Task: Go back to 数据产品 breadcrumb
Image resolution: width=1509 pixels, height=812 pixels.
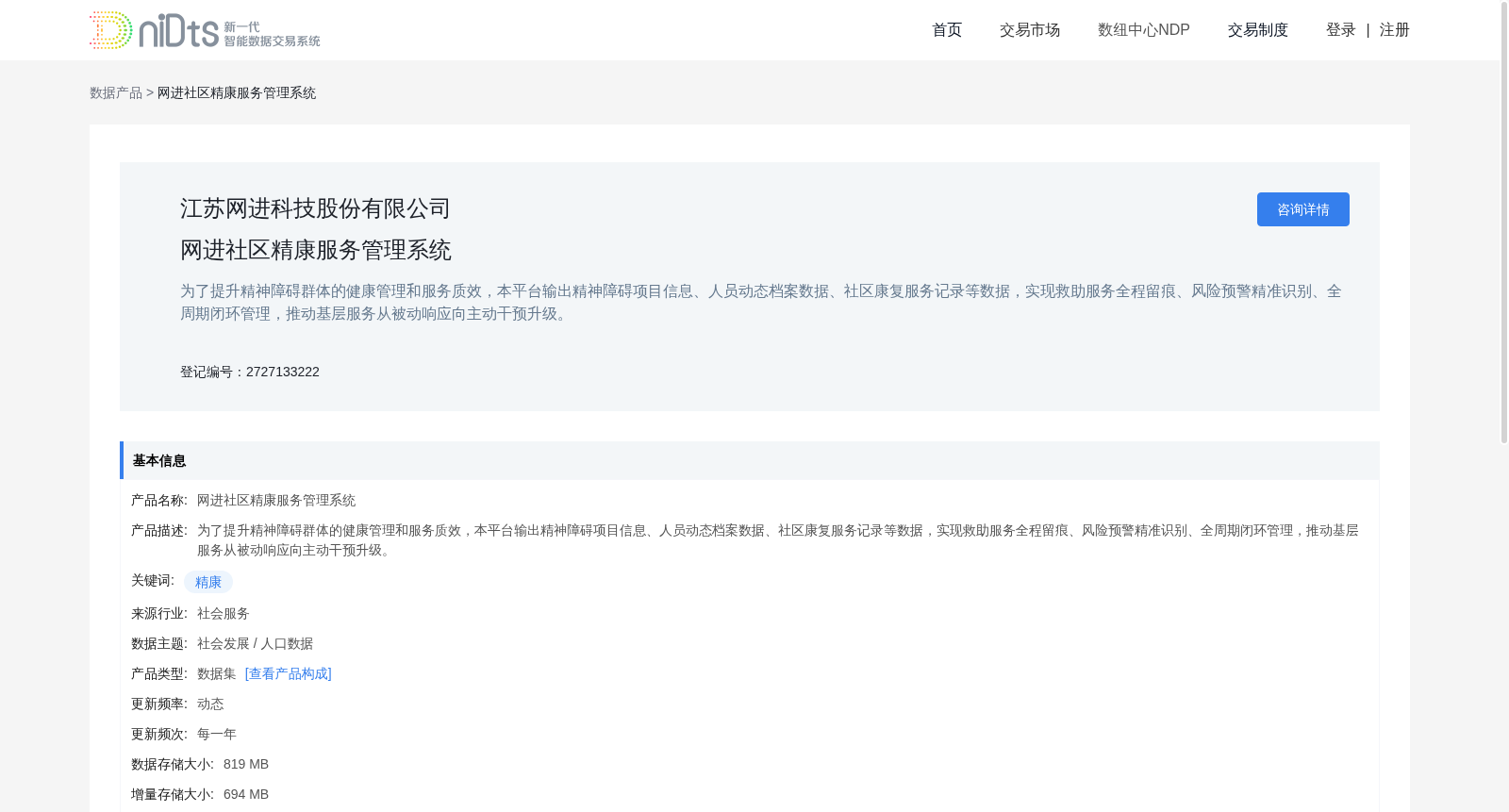Action: (116, 92)
